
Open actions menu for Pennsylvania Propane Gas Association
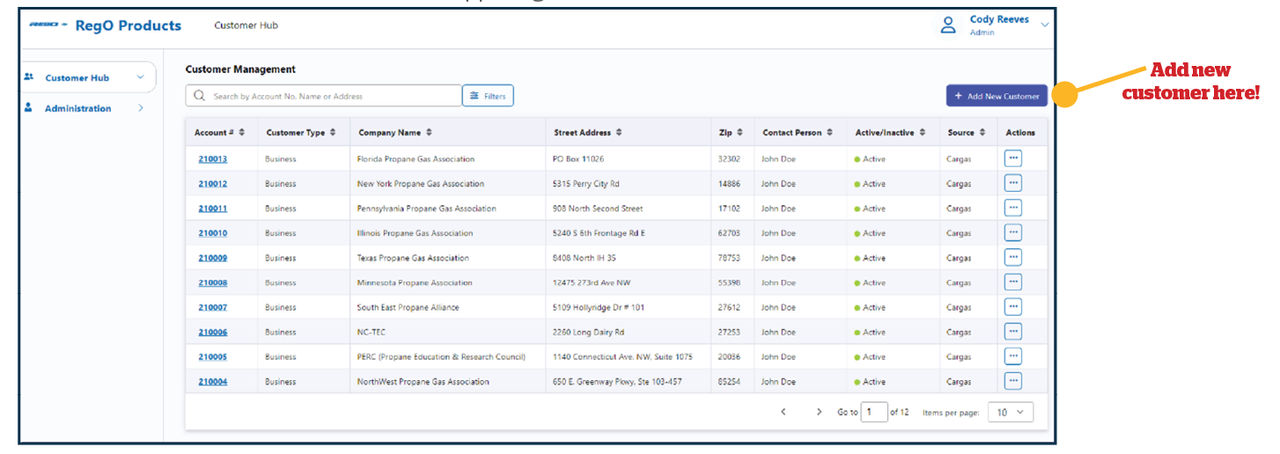(1013, 208)
